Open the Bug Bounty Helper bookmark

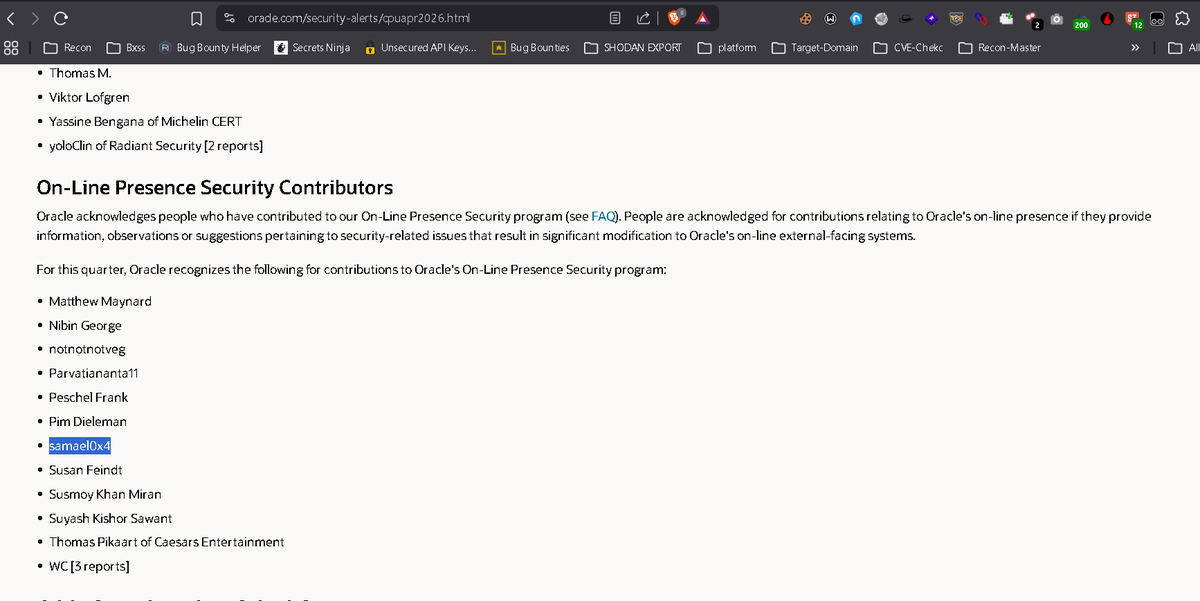[x=209, y=47]
